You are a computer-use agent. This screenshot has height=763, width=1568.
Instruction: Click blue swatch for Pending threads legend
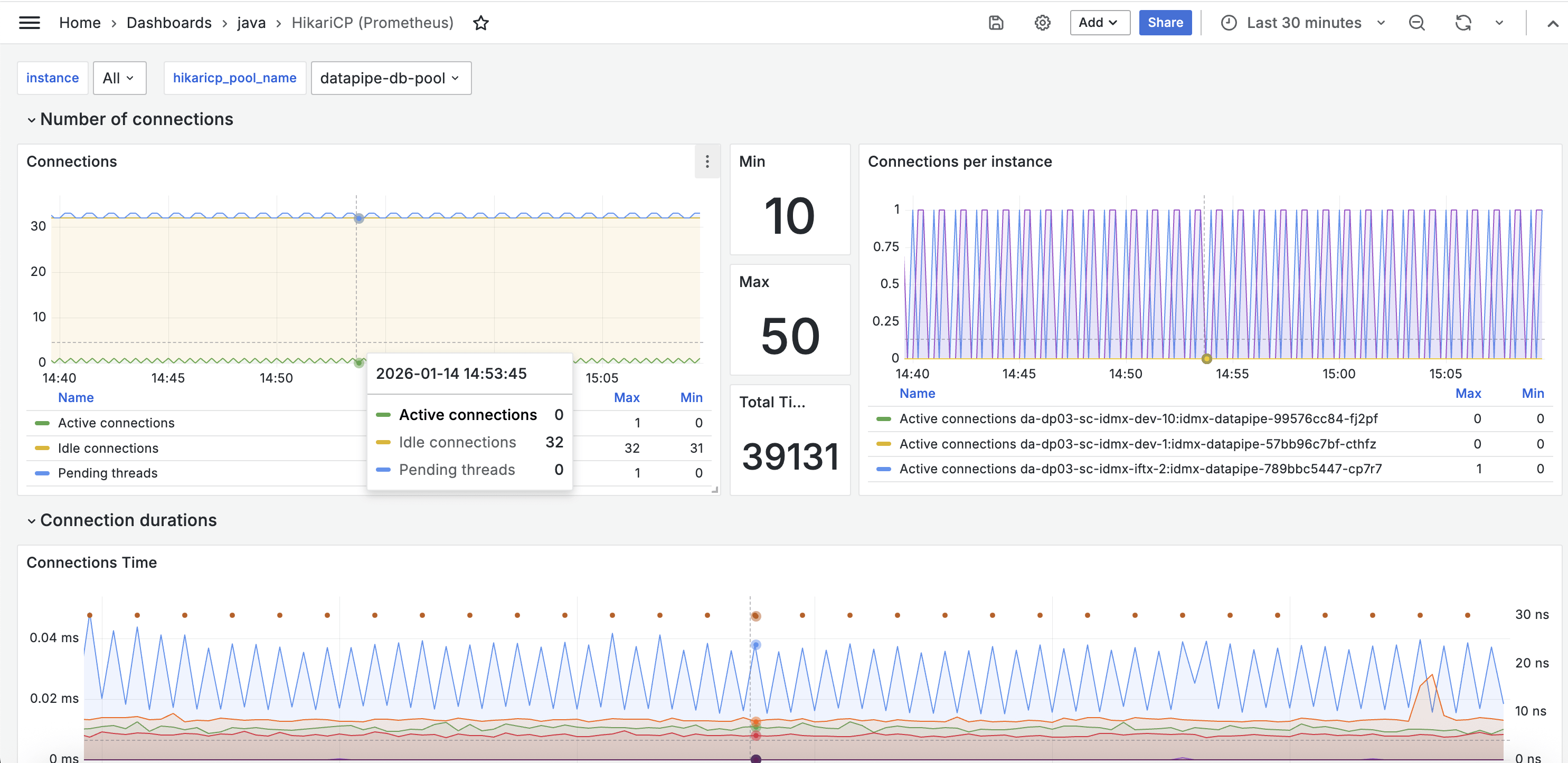click(42, 473)
